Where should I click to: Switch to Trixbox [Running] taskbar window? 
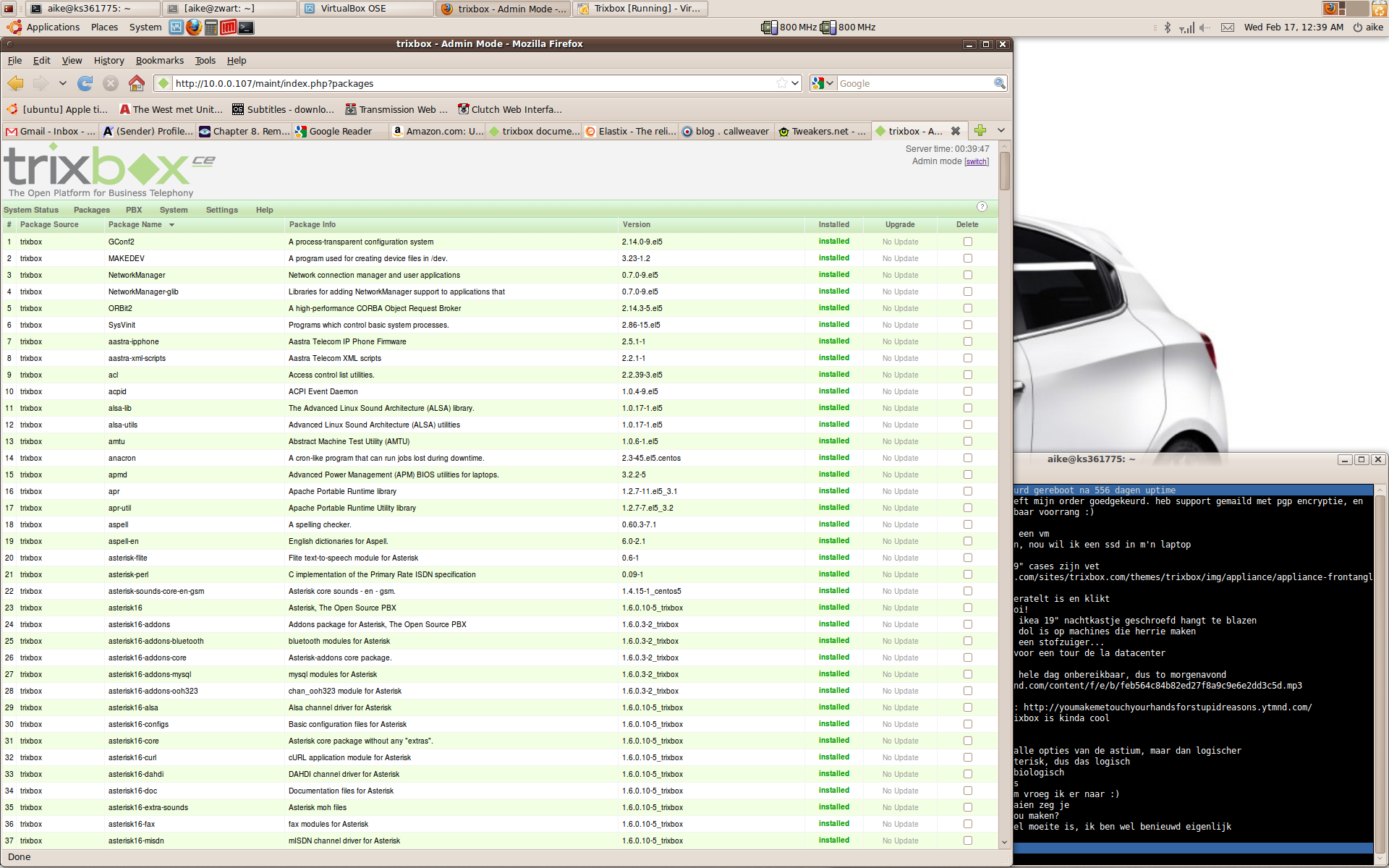point(640,9)
